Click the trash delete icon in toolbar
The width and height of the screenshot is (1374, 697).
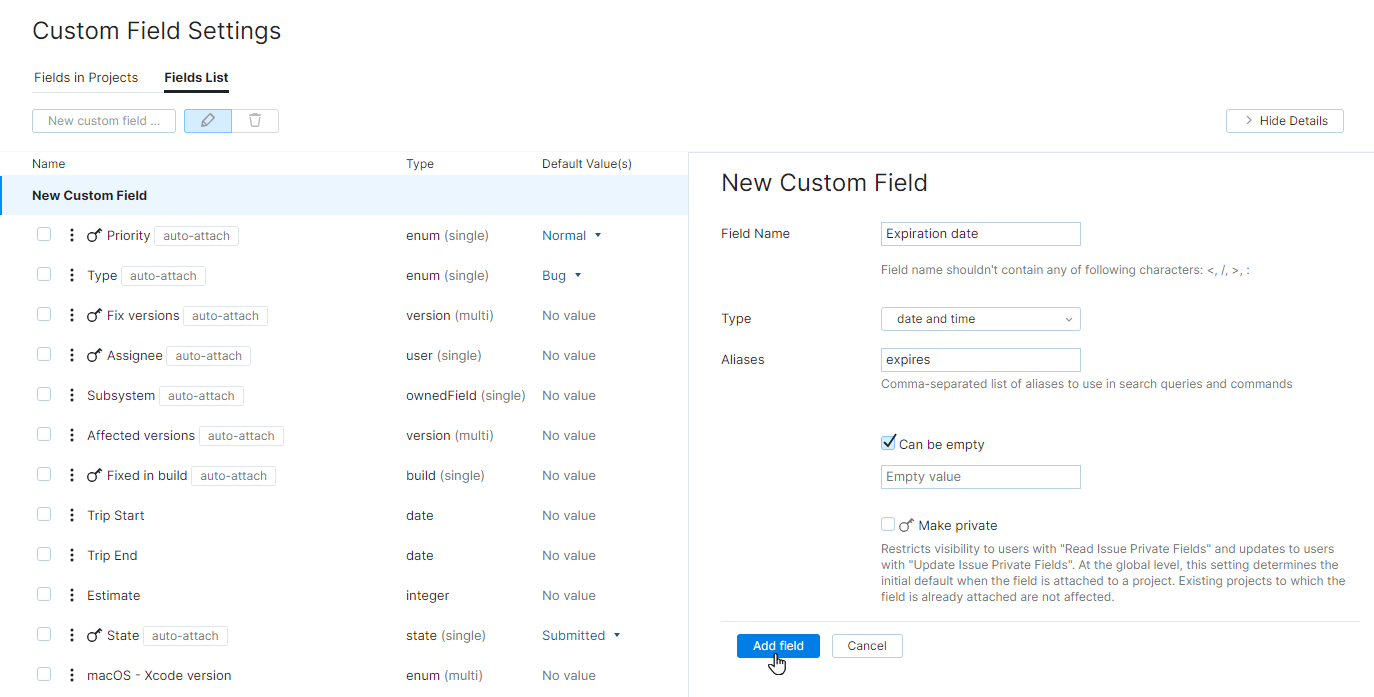point(255,121)
